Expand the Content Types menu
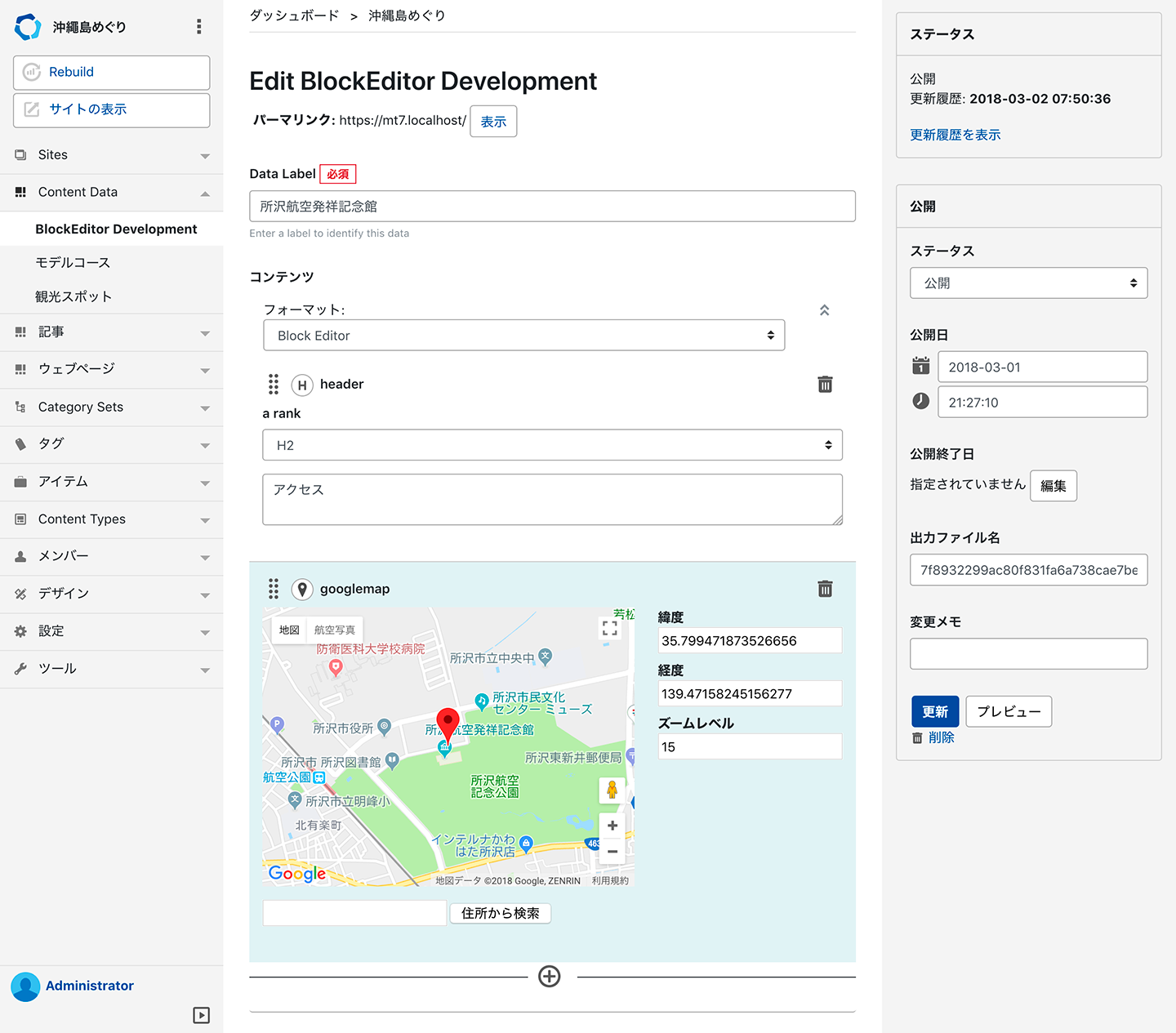 pos(112,519)
